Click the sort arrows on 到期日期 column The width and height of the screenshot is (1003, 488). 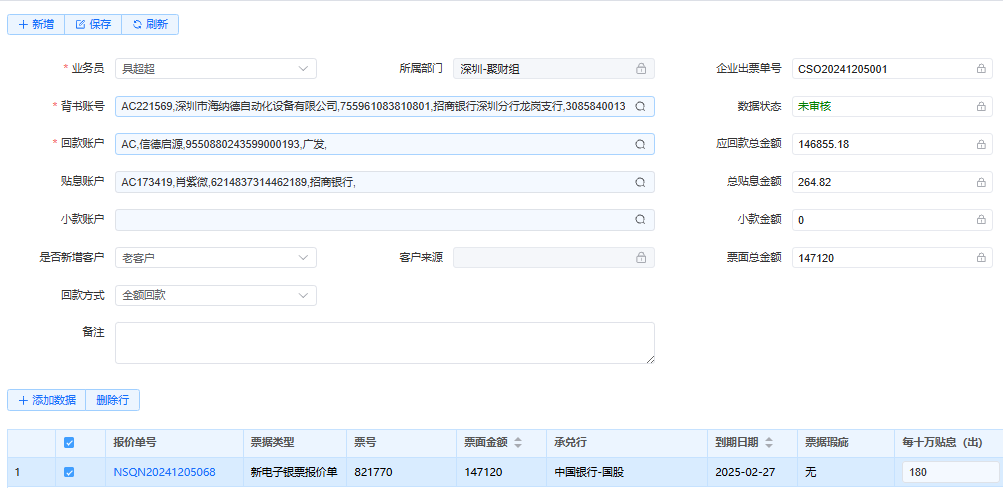[x=769, y=443]
